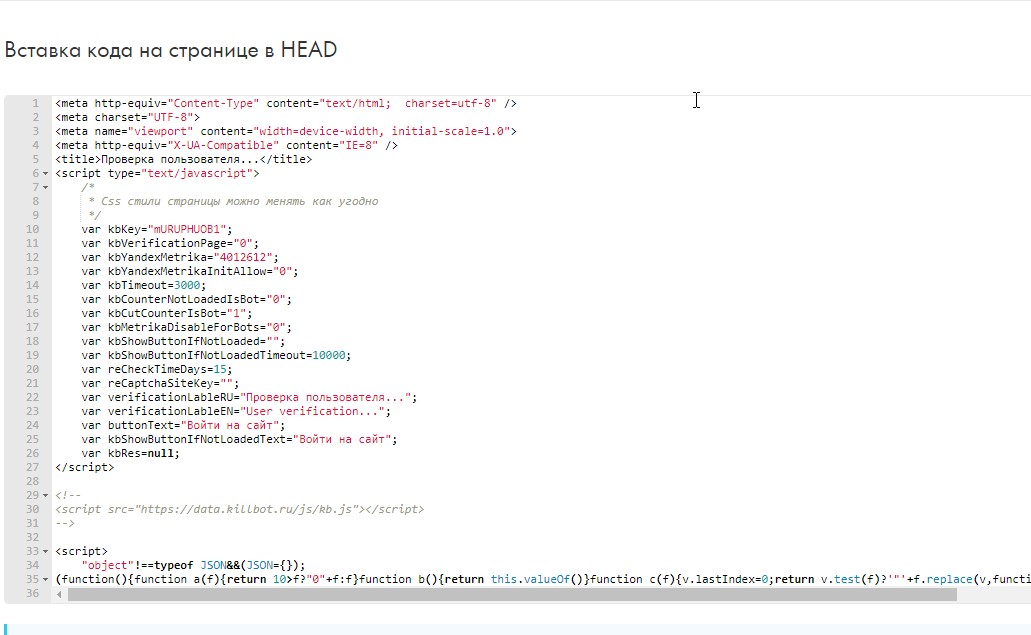This screenshot has width=1031, height=635.
Task: Click the verificationLableEN string "User verification..."
Action: pyautogui.click(x=312, y=412)
